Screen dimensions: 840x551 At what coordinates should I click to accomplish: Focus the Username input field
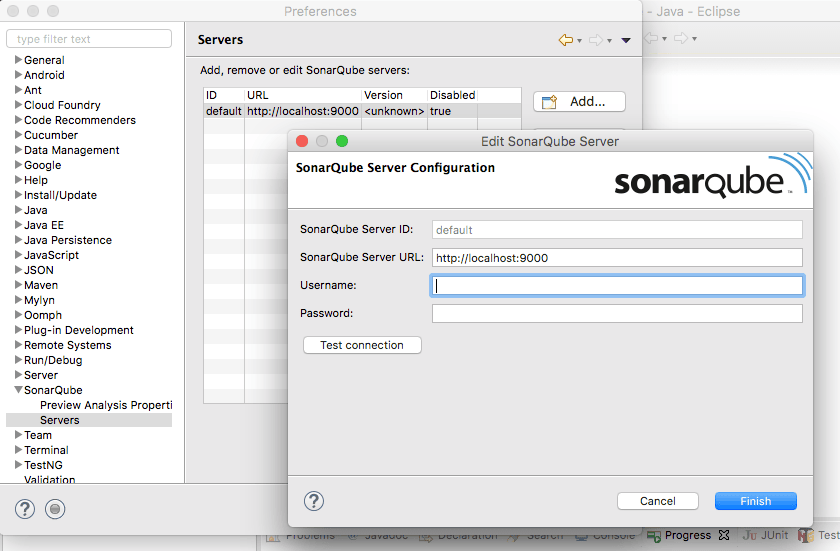click(x=617, y=285)
